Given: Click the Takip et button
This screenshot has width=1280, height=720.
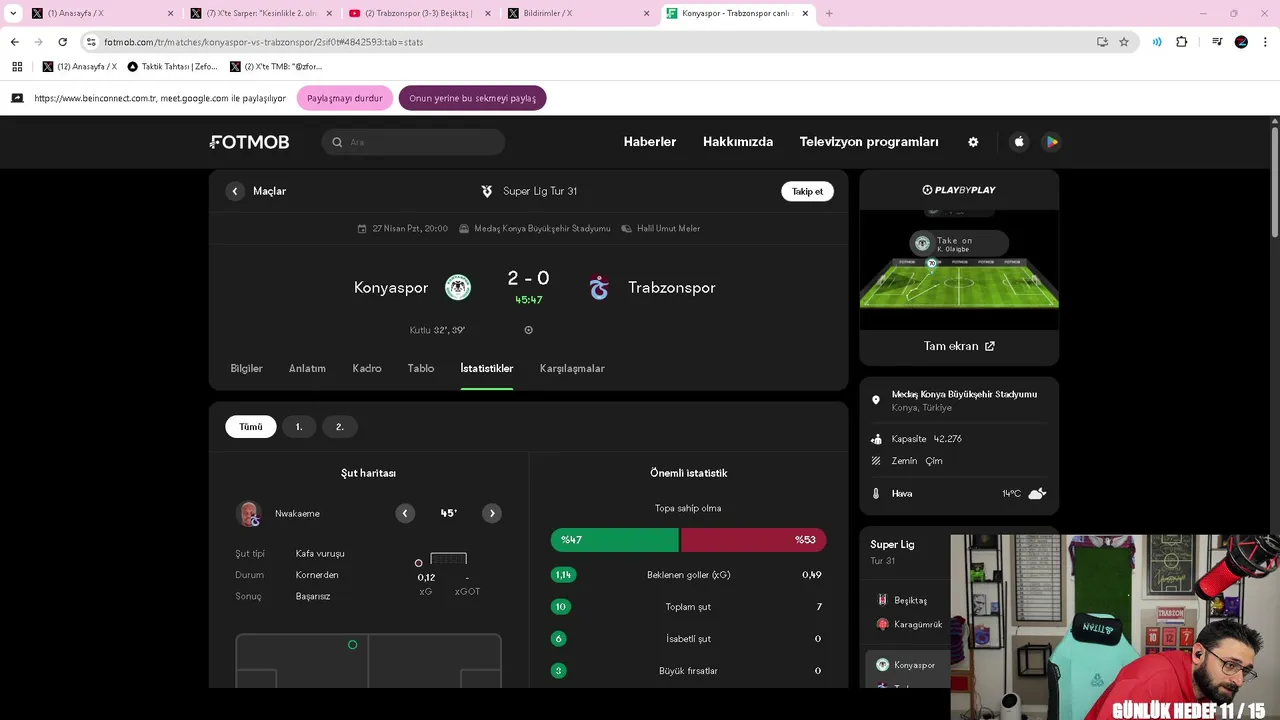Looking at the screenshot, I should point(807,191).
